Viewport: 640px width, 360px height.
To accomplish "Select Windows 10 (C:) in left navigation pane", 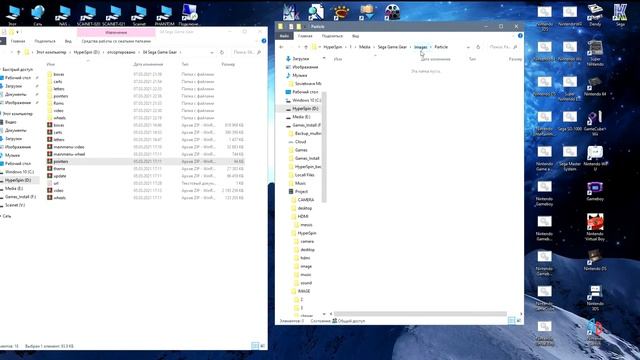I will 19,172.
